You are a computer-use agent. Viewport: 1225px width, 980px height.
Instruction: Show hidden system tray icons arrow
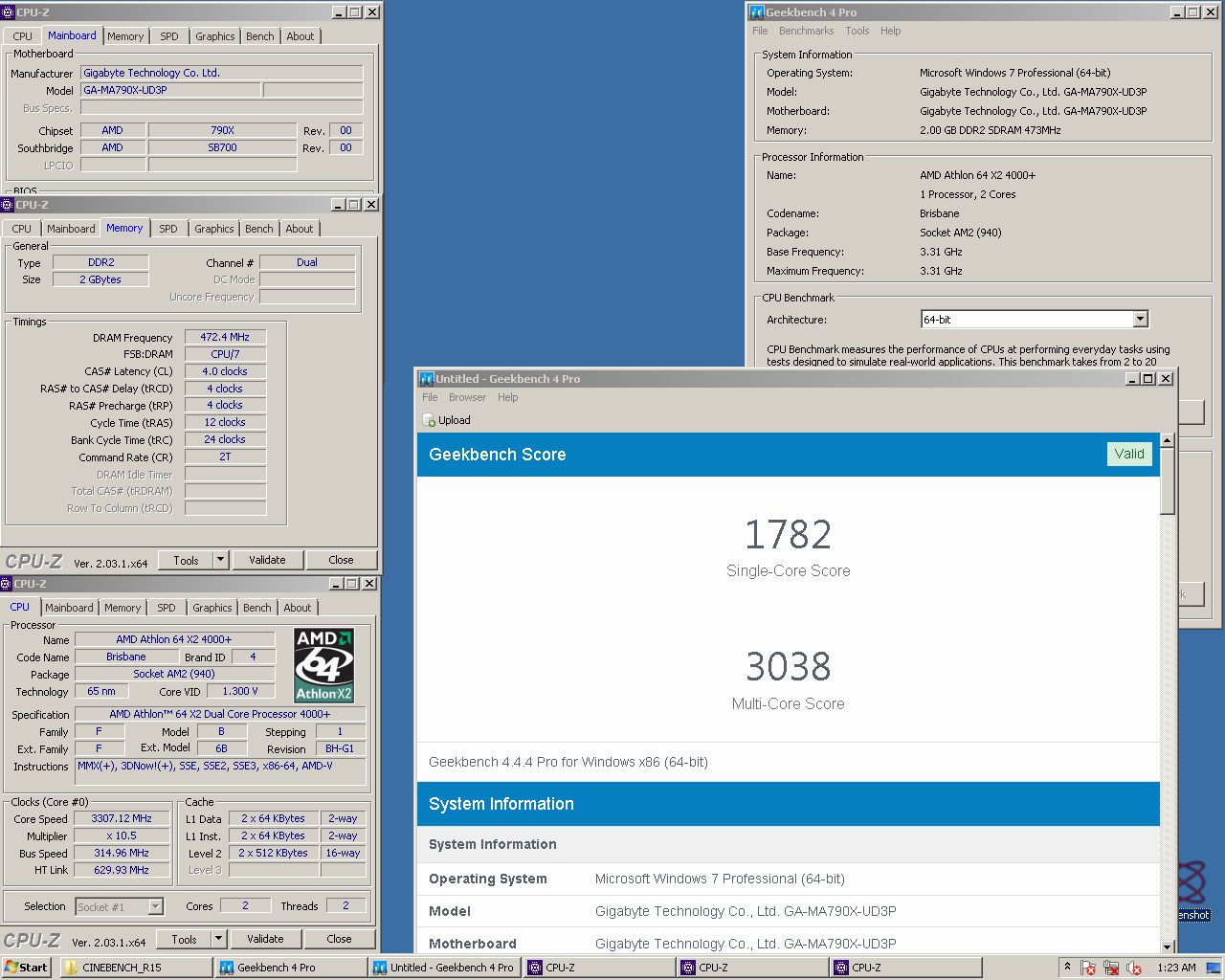[1067, 968]
